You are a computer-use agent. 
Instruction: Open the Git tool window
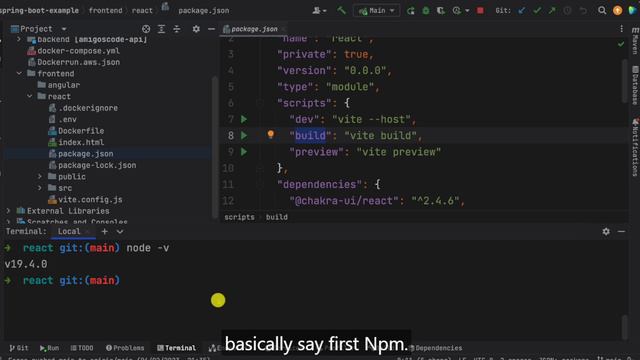point(19,348)
